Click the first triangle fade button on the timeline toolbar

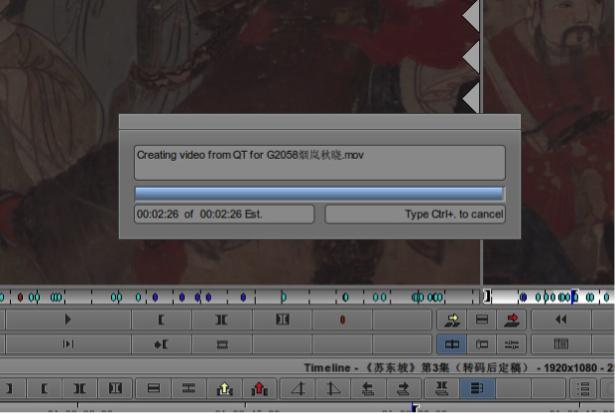[298, 388]
